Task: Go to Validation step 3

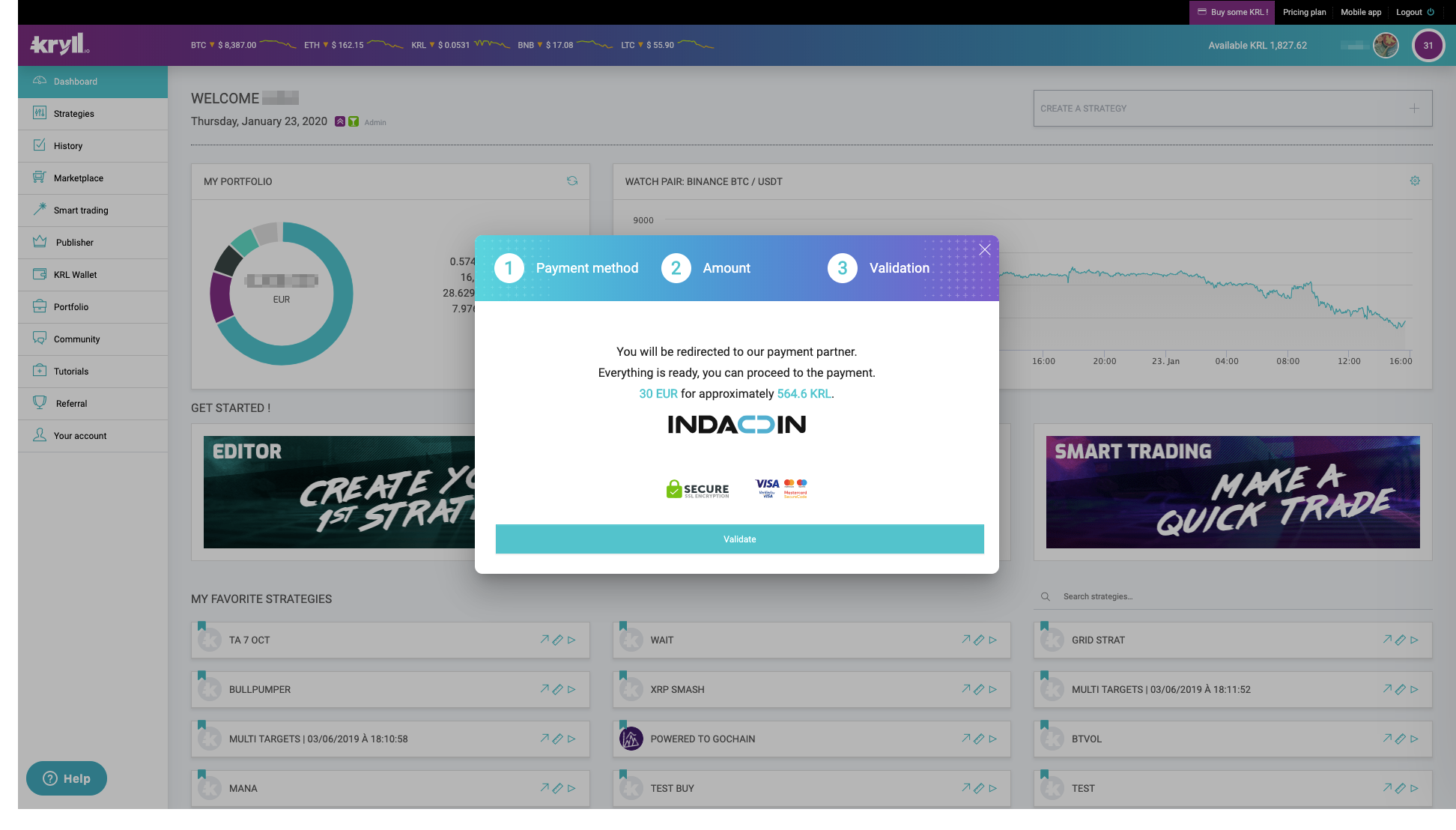Action: click(878, 268)
